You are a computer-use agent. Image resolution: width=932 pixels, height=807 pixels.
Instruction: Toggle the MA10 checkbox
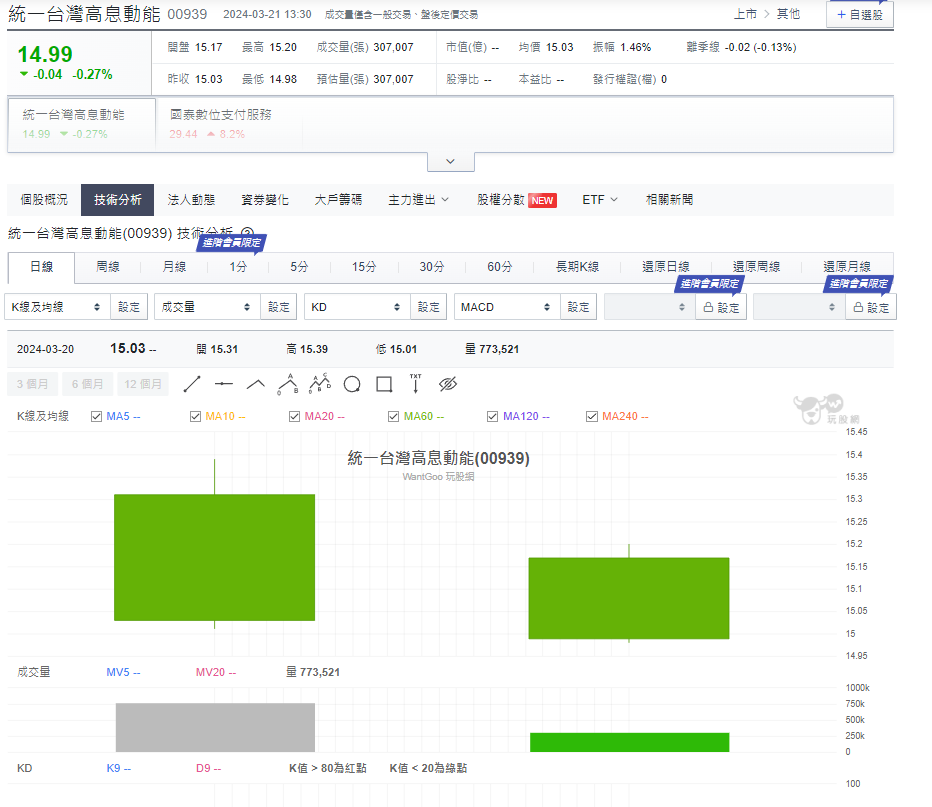tap(195, 417)
